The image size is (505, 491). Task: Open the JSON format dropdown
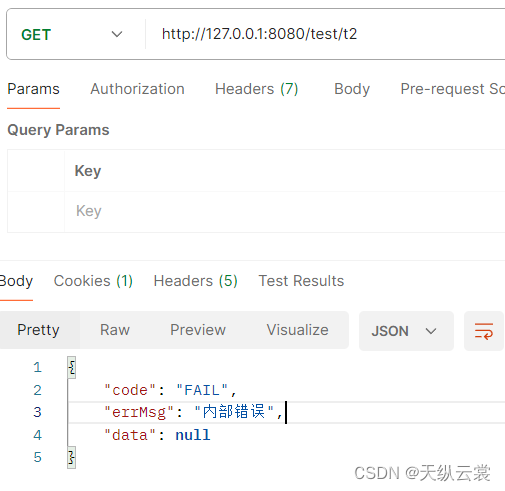[406, 331]
